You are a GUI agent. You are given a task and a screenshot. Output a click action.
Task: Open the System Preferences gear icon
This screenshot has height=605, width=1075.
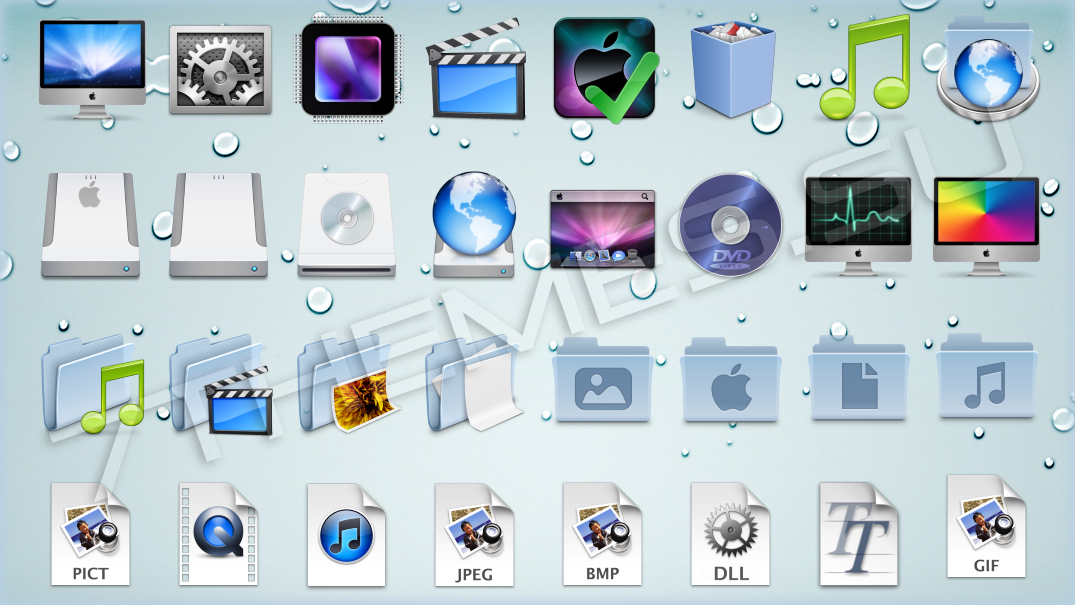pyautogui.click(x=220, y=69)
